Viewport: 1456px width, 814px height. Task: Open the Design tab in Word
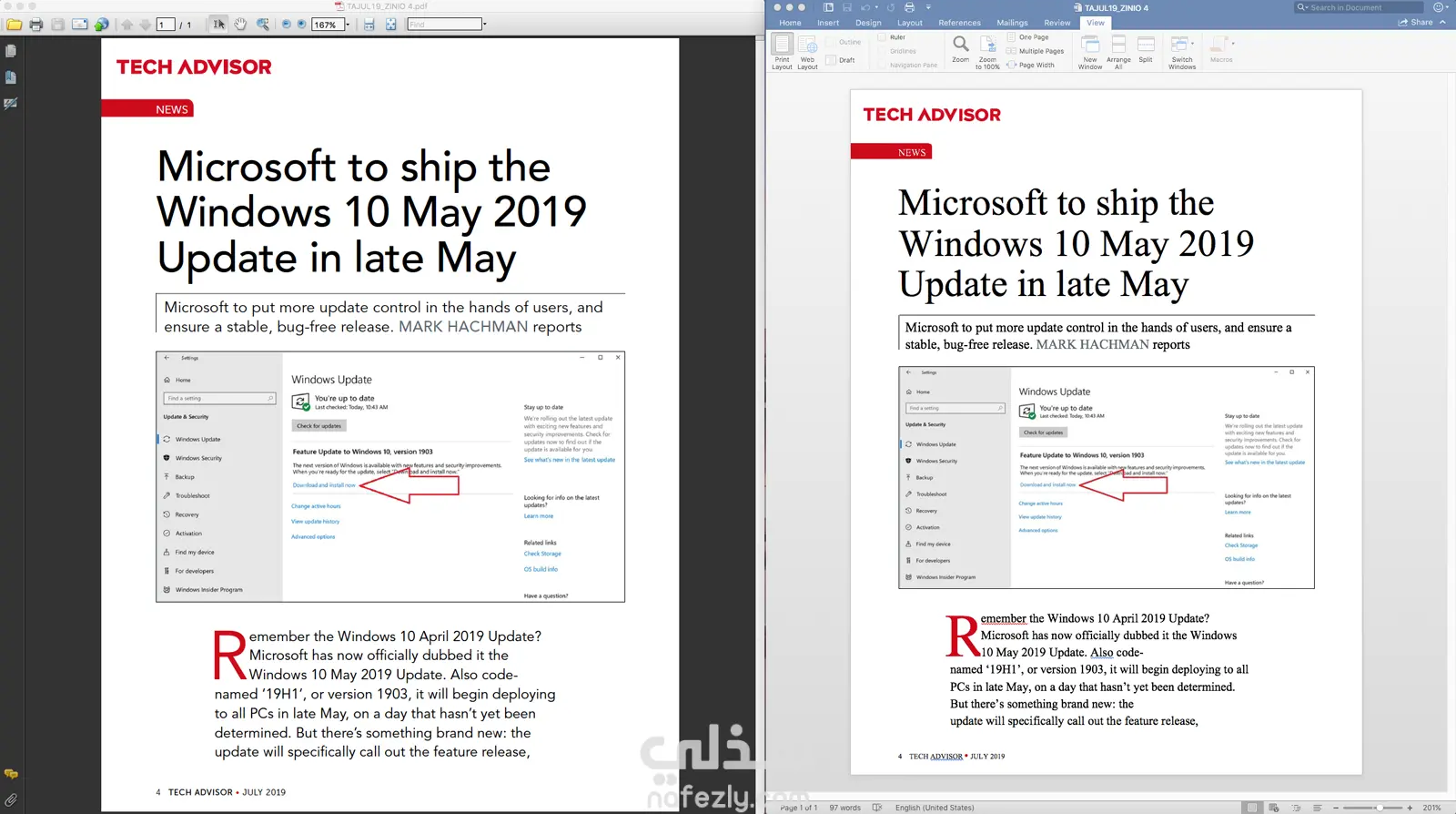point(868,23)
